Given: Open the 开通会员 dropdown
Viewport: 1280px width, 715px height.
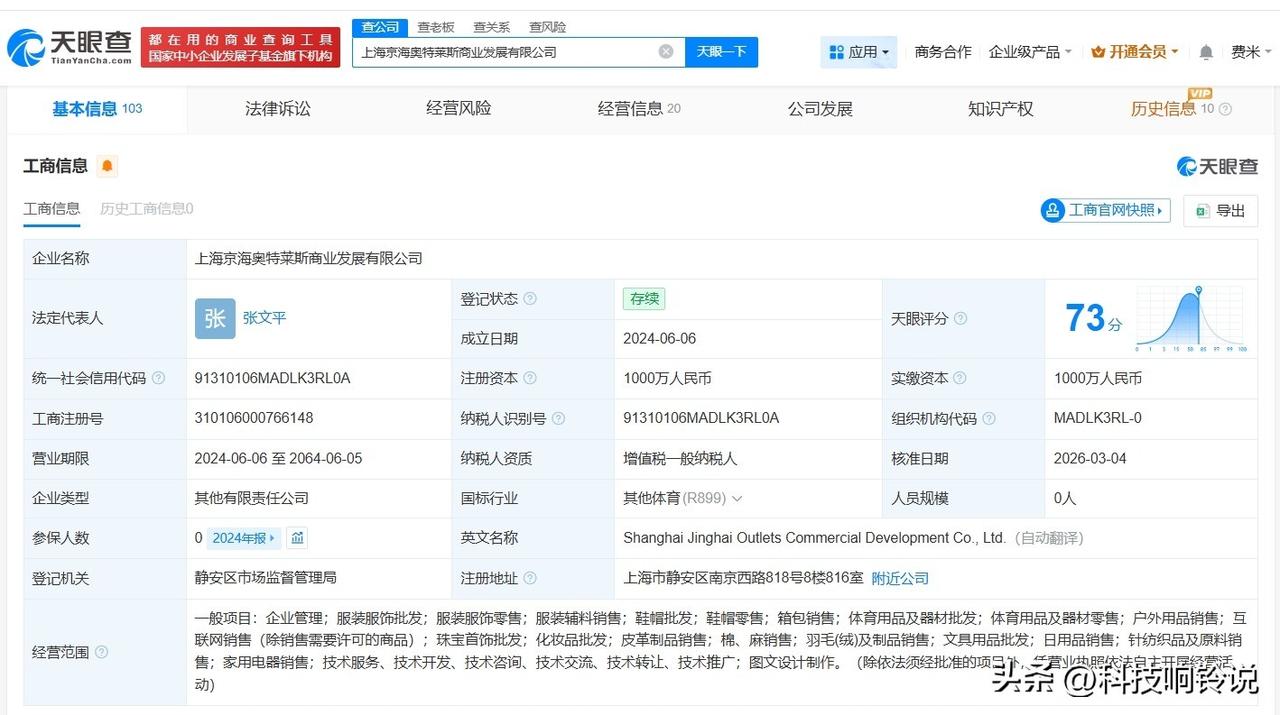Looking at the screenshot, I should tap(1135, 52).
